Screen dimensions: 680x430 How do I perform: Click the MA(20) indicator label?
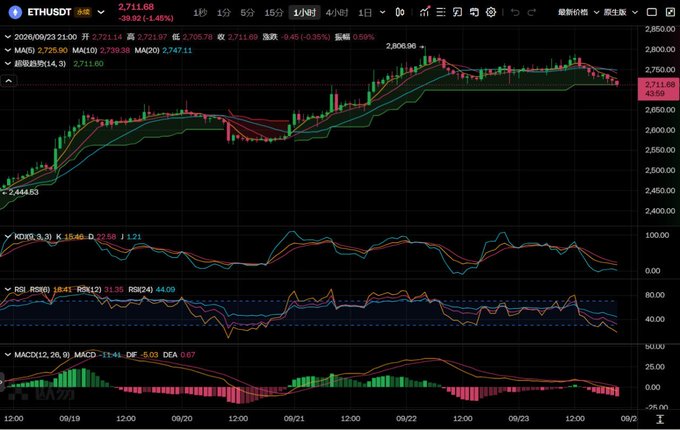pyautogui.click(x=147, y=50)
